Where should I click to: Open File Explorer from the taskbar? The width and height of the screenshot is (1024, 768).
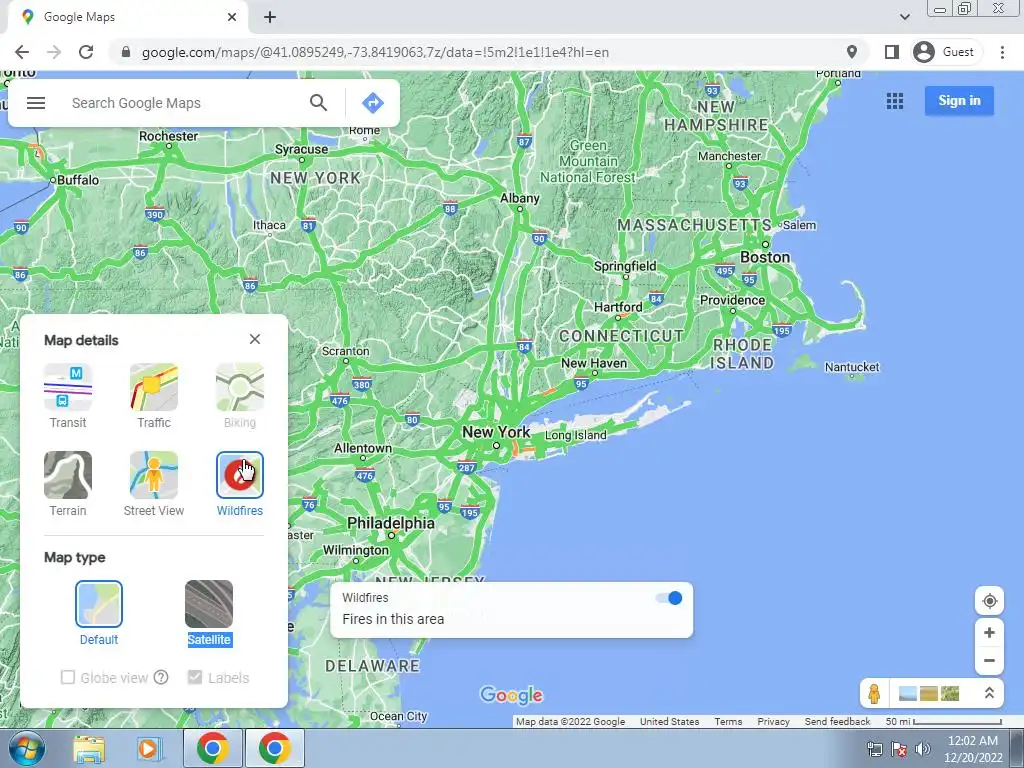[89, 749]
